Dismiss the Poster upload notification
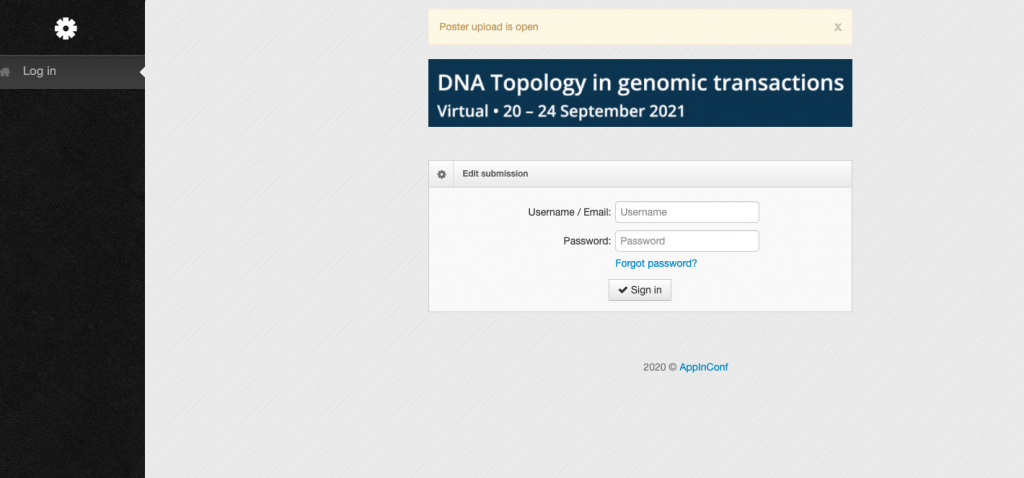The width and height of the screenshot is (1024, 478). pyautogui.click(x=837, y=27)
